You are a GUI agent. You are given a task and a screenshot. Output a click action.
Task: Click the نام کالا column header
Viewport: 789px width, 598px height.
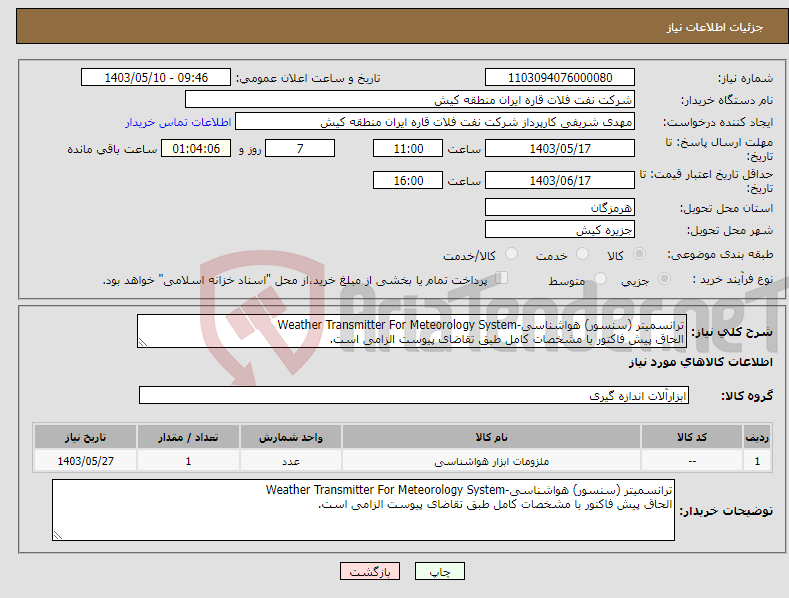(491, 437)
